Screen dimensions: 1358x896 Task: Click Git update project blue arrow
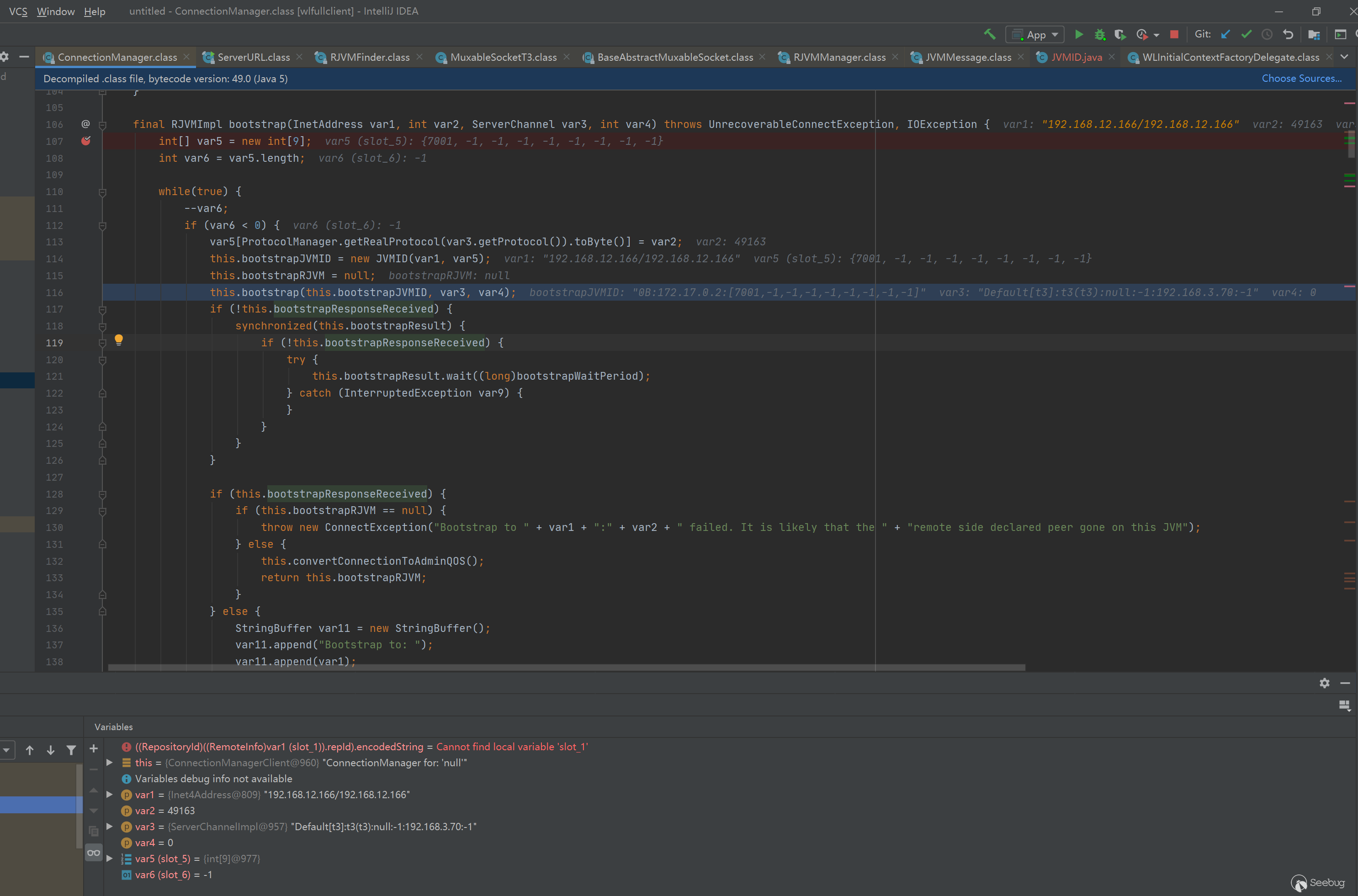tap(1225, 34)
